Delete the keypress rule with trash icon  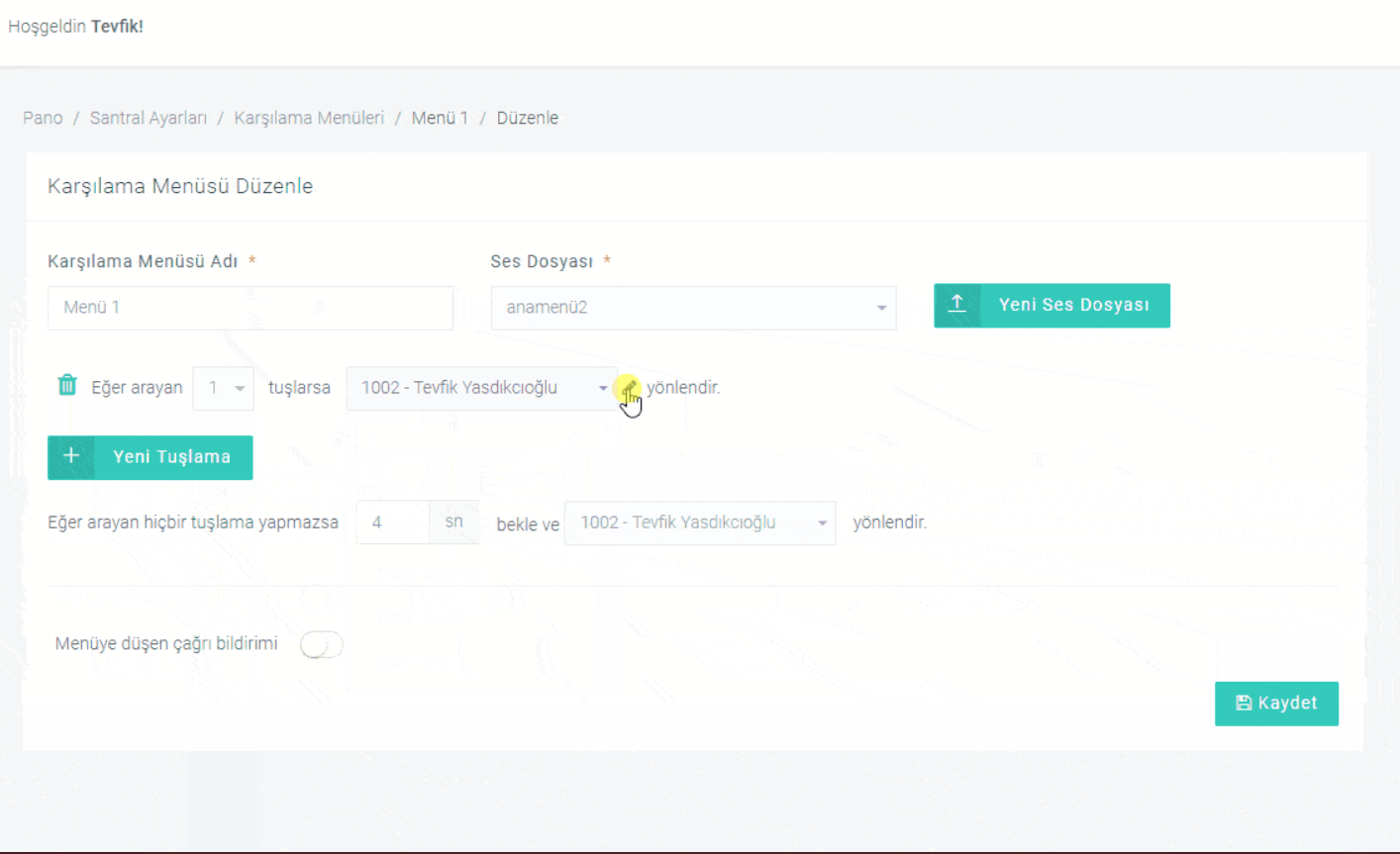coord(66,385)
